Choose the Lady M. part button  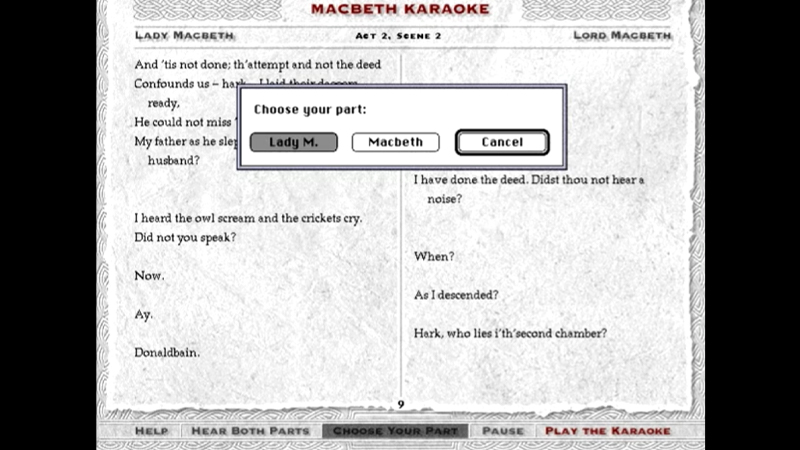click(x=293, y=142)
